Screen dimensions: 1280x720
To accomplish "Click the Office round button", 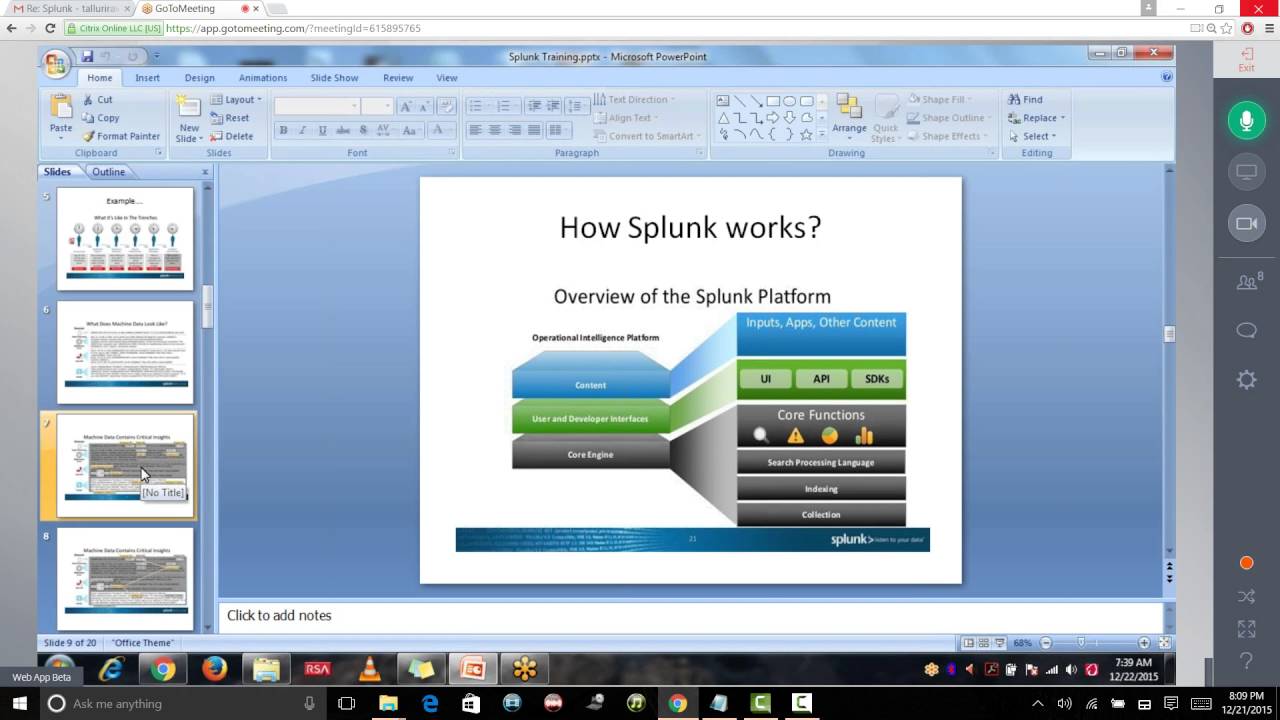I will coord(56,64).
